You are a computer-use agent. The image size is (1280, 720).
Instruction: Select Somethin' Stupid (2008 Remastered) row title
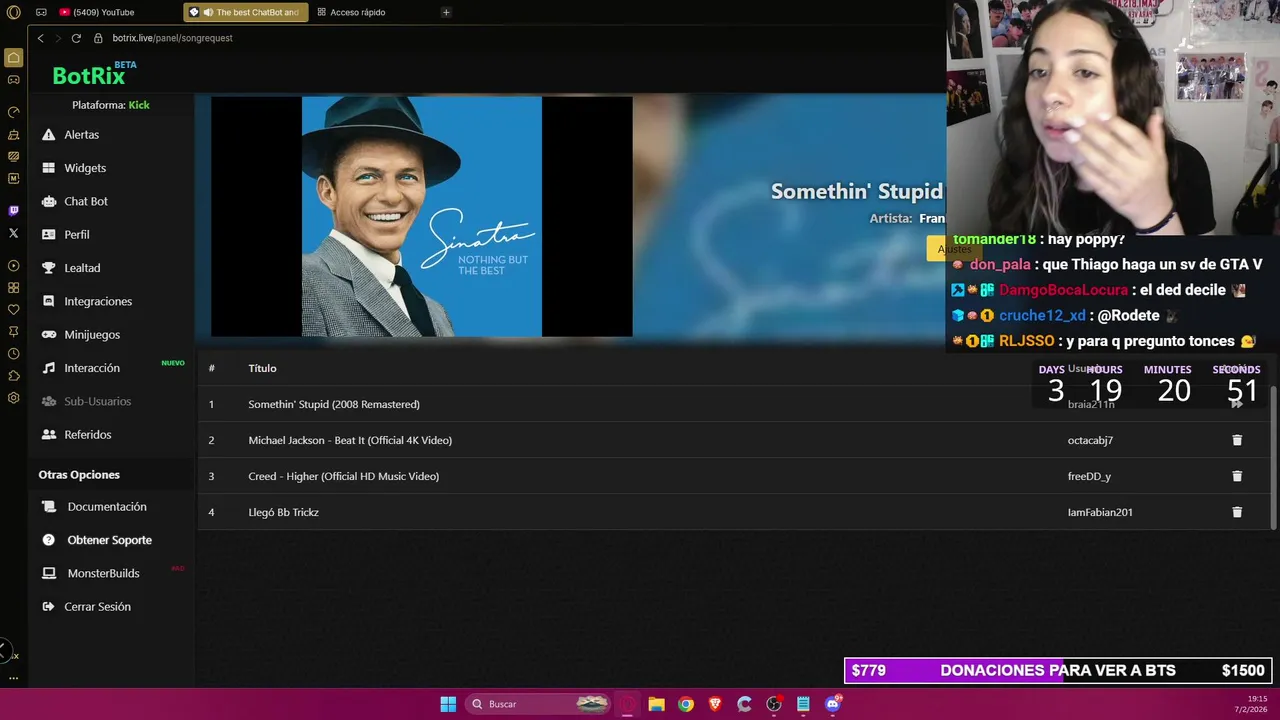coord(334,404)
